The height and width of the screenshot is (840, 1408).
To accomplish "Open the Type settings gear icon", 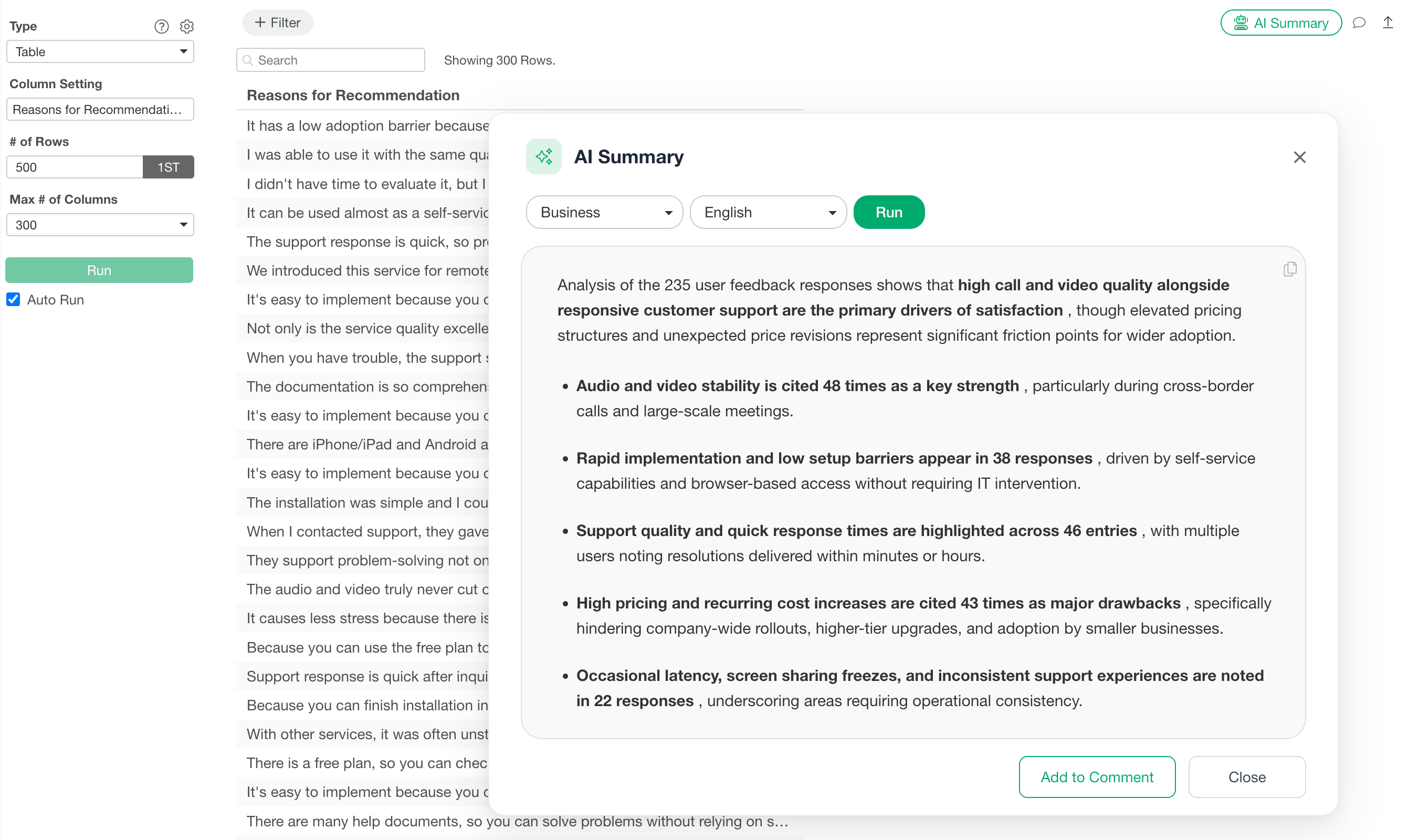I will point(187,26).
